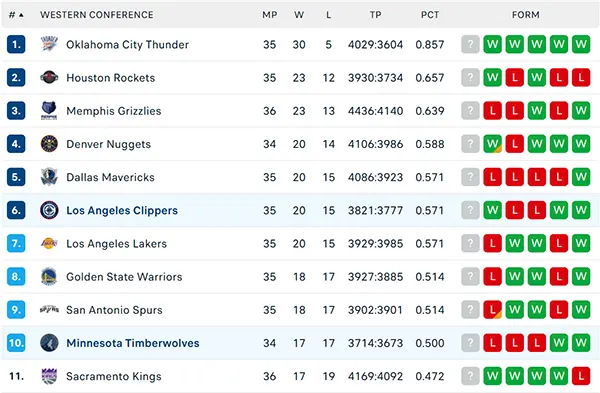The height and width of the screenshot is (393, 600).
Task: Select the Denver Nuggets logo
Action: (x=49, y=144)
